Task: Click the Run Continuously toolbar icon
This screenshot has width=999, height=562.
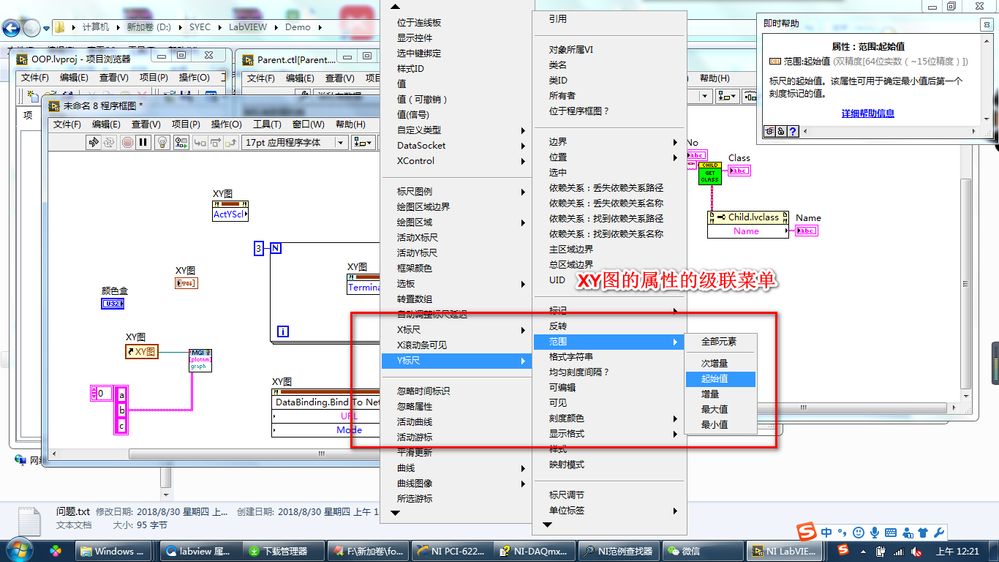Action: 109,142
